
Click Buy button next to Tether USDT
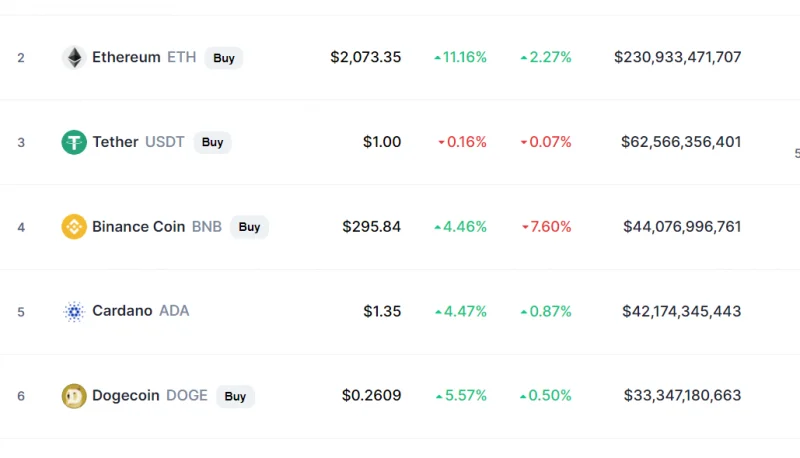[x=212, y=142]
